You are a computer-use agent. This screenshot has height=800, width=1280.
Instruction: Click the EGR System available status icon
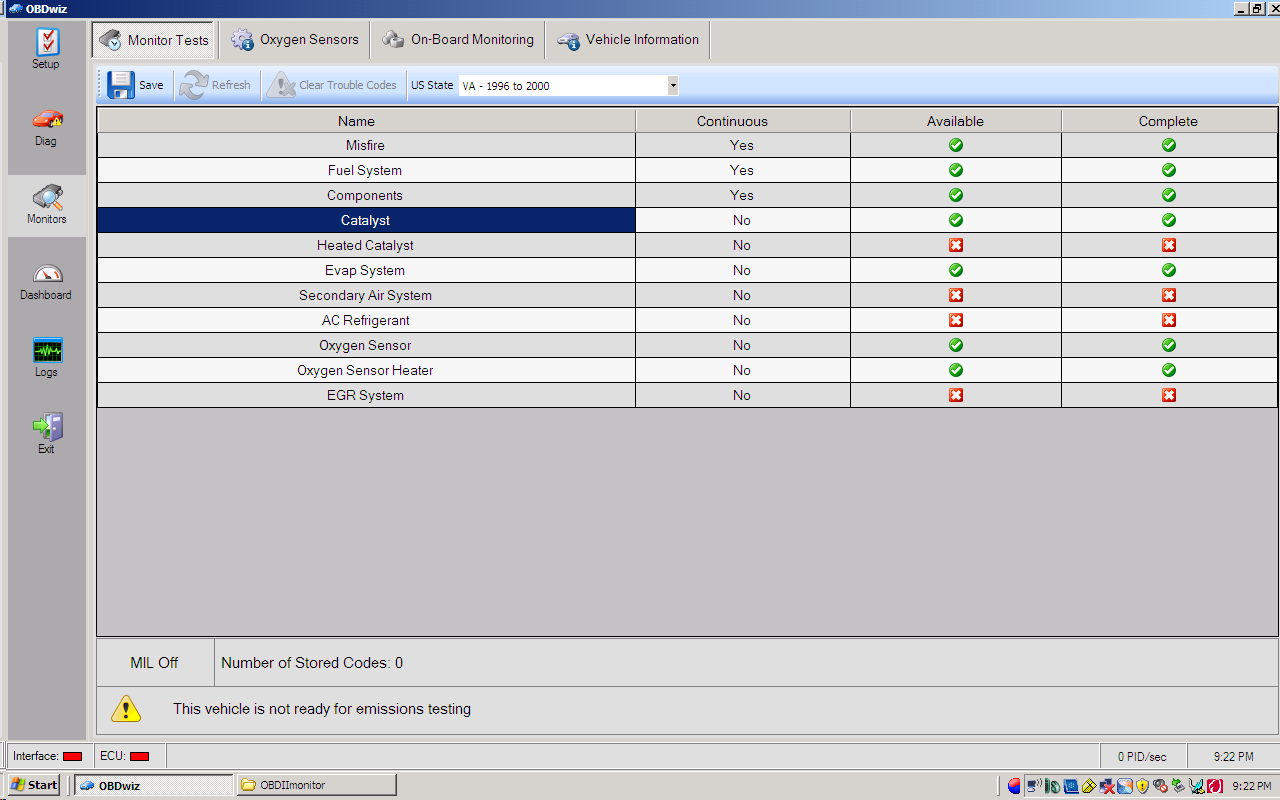point(955,395)
